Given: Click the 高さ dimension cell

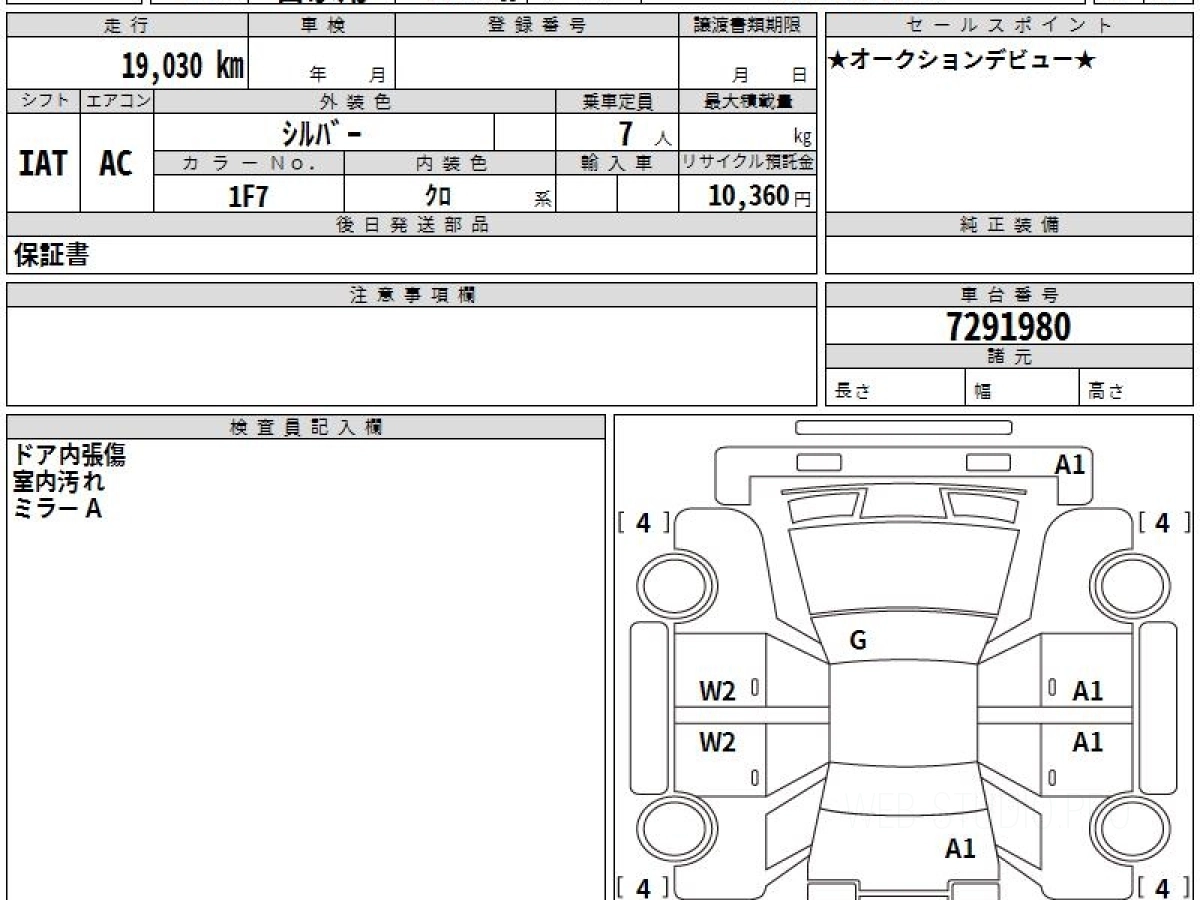Looking at the screenshot, I should click(1137, 388).
